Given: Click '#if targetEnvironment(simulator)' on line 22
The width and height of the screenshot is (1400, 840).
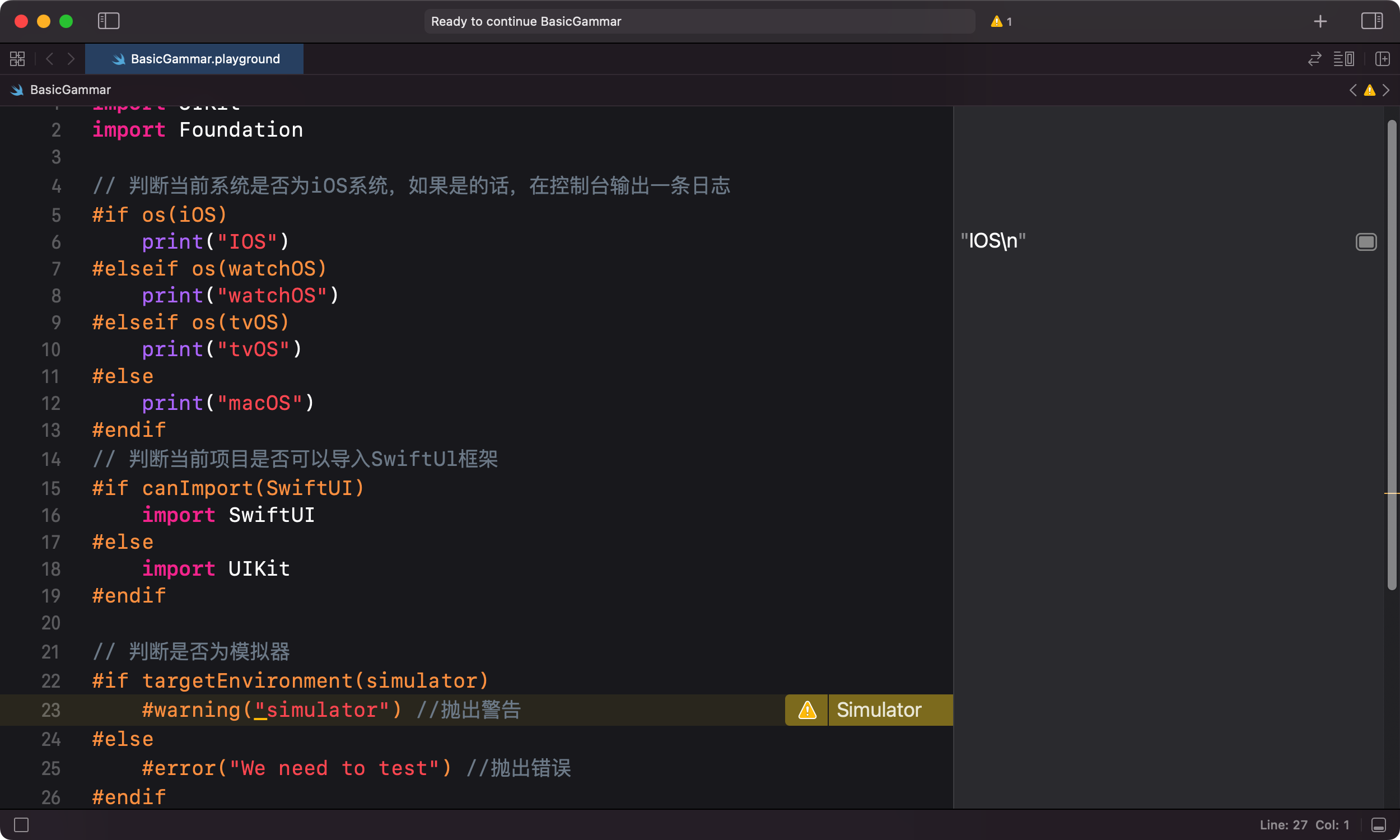Looking at the screenshot, I should click(291, 681).
